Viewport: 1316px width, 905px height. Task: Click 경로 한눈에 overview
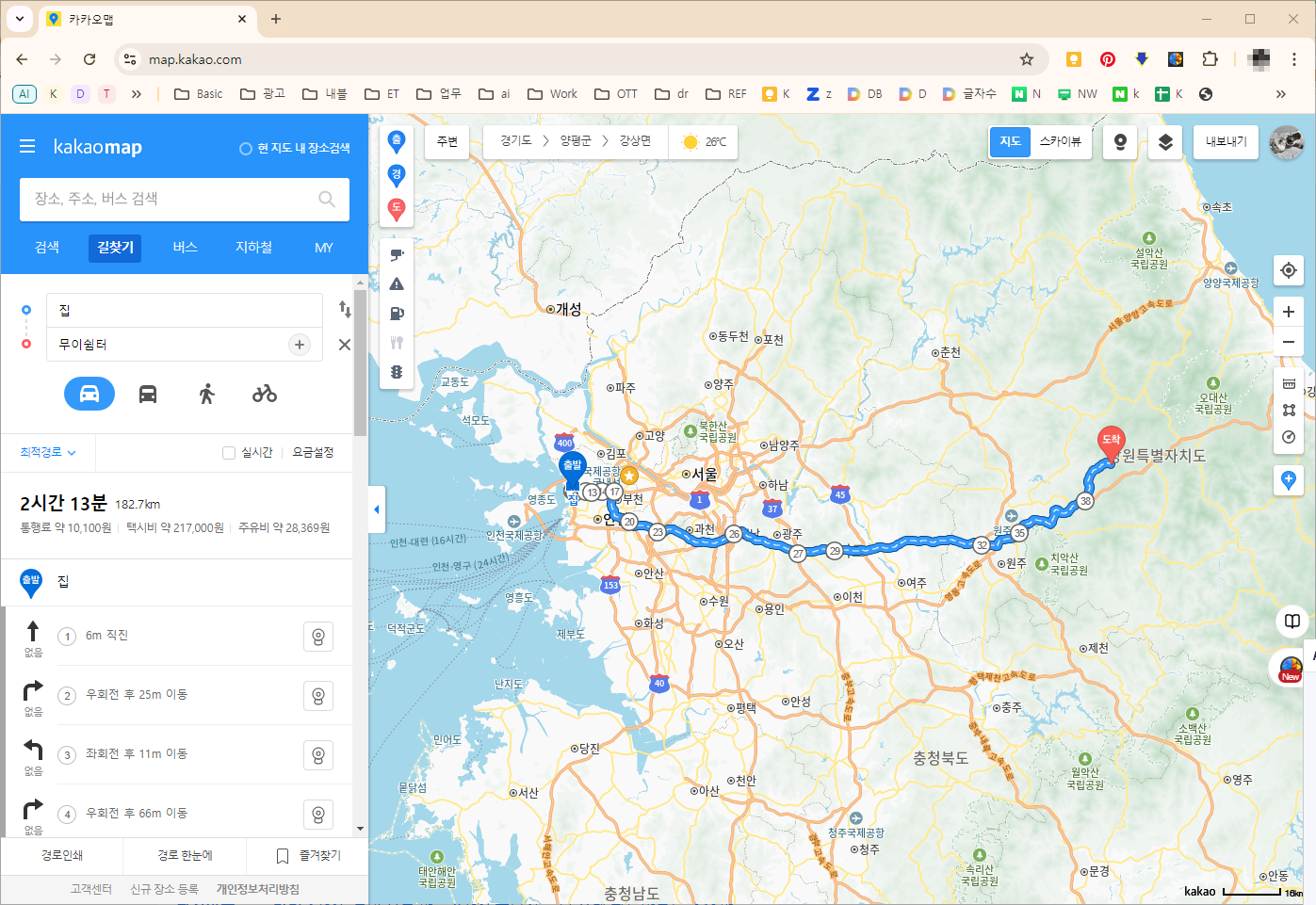point(185,856)
